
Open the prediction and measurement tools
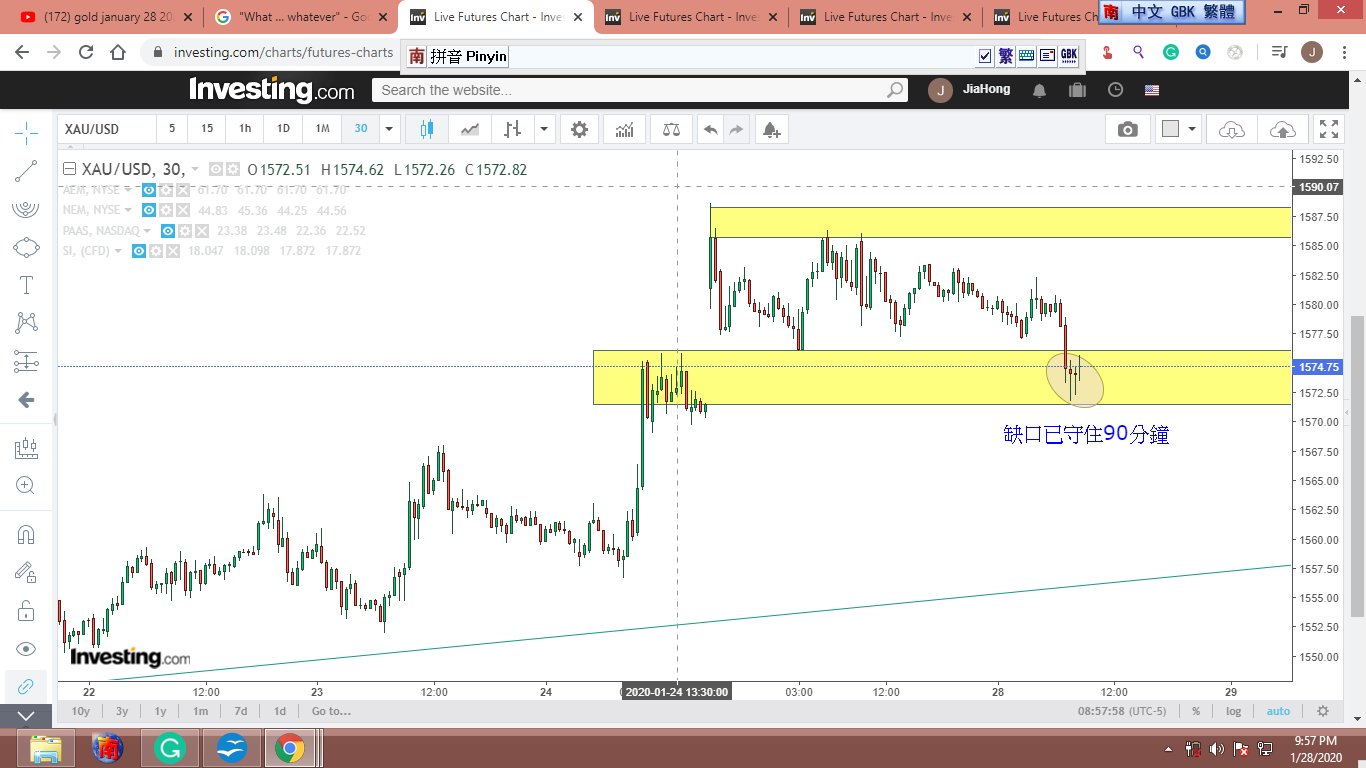pyautogui.click(x=26, y=361)
